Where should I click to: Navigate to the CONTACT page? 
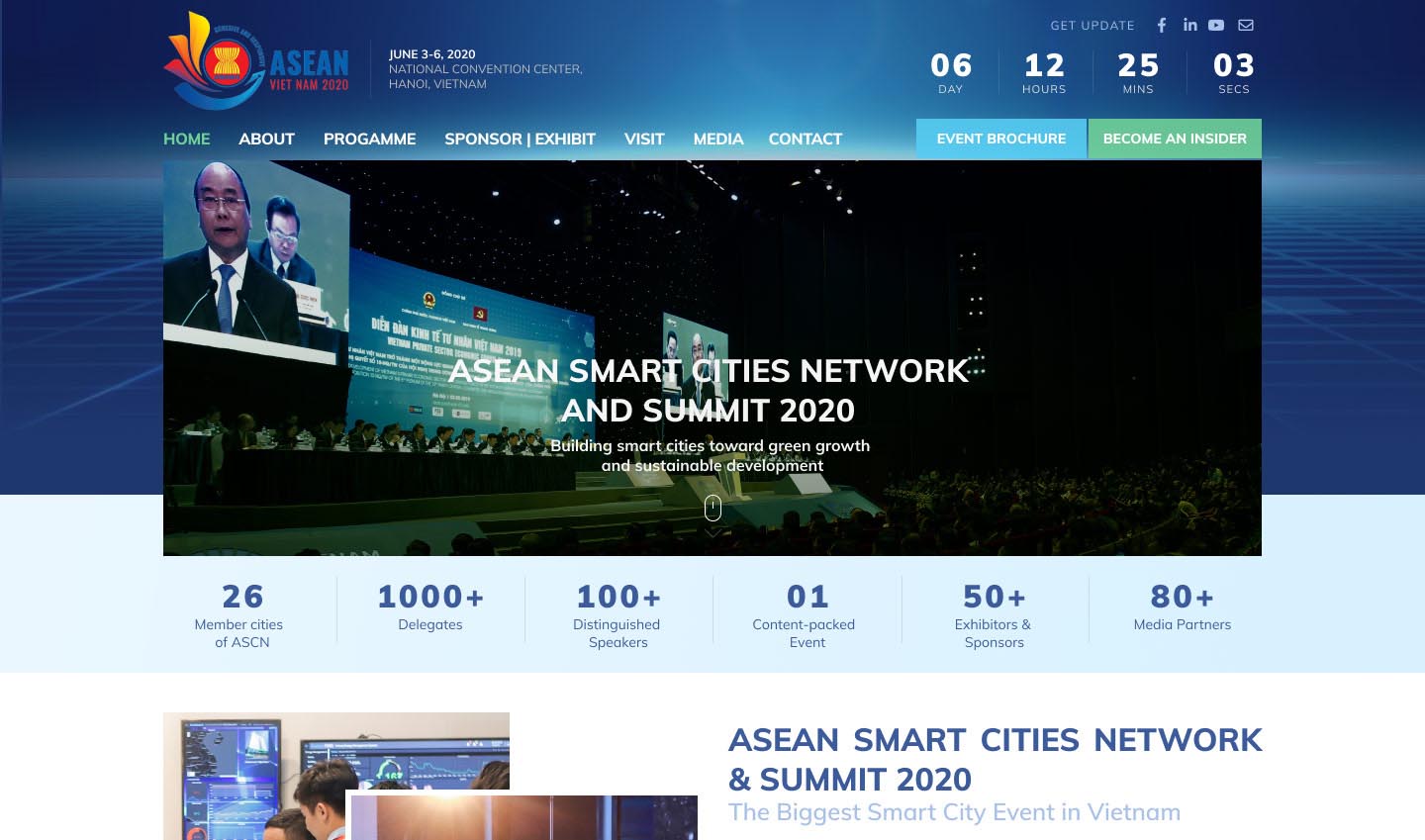coord(805,140)
